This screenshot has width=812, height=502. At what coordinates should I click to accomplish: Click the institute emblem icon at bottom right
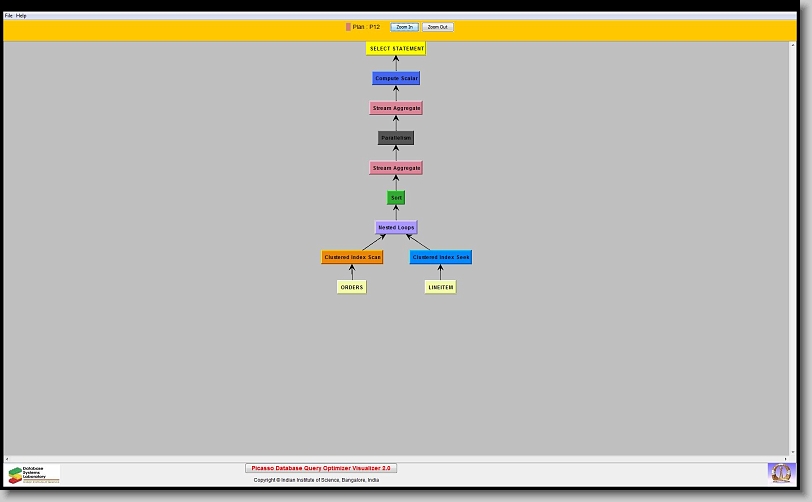(779, 472)
